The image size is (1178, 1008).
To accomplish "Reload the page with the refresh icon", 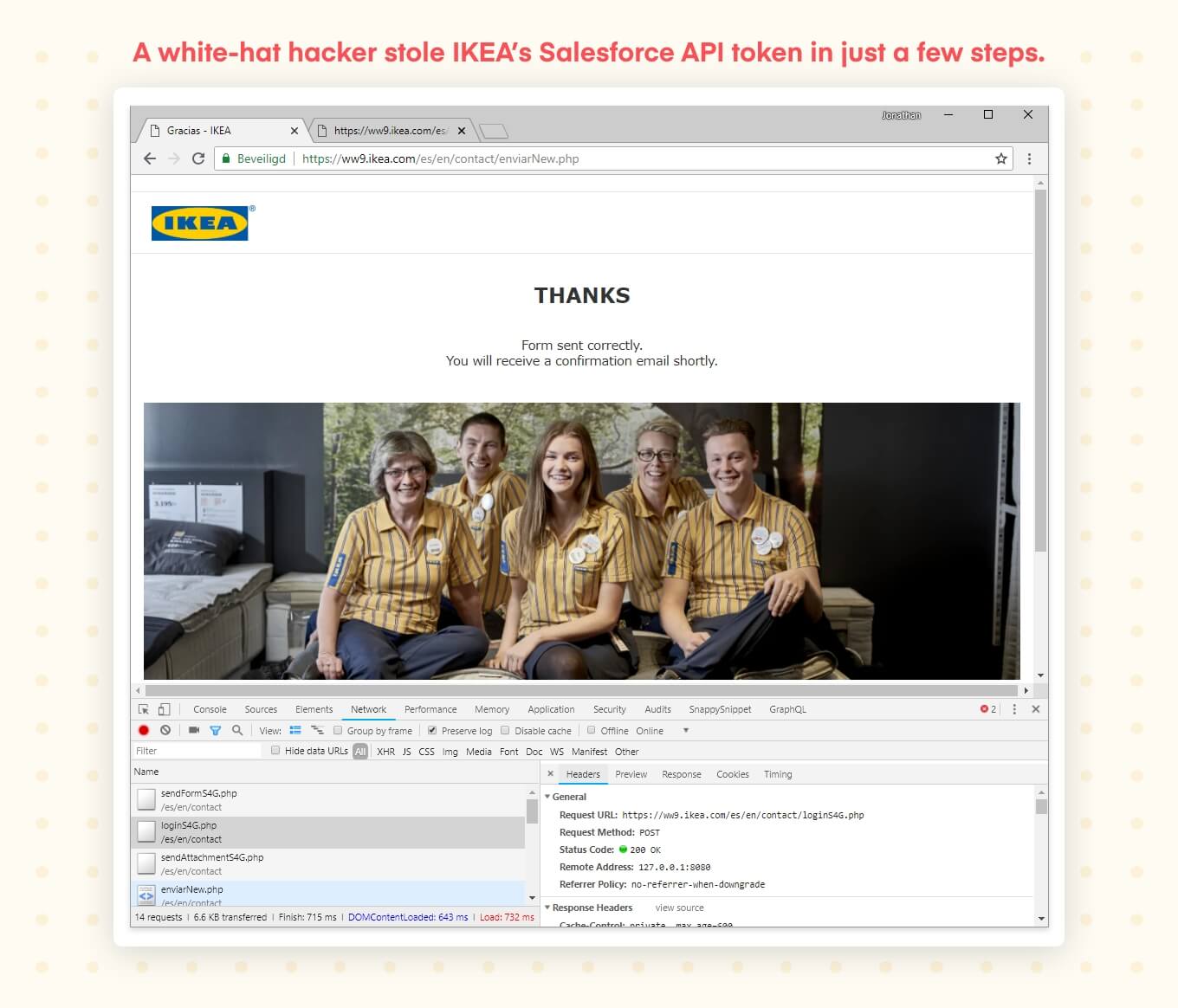I will pyautogui.click(x=198, y=158).
